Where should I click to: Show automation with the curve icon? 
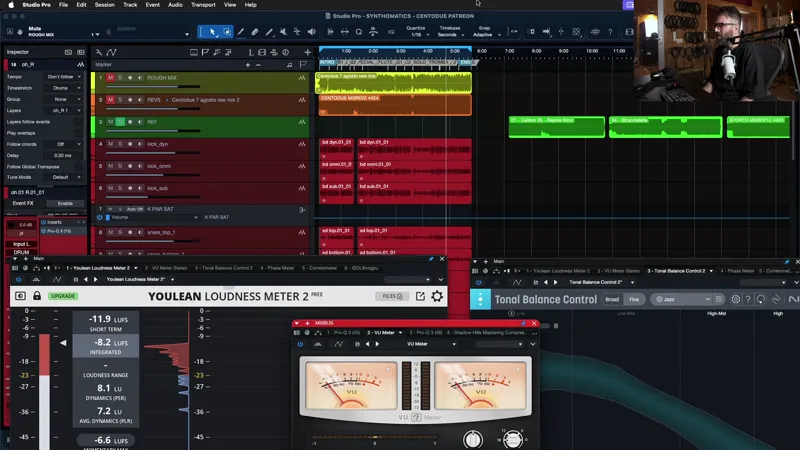point(111,52)
